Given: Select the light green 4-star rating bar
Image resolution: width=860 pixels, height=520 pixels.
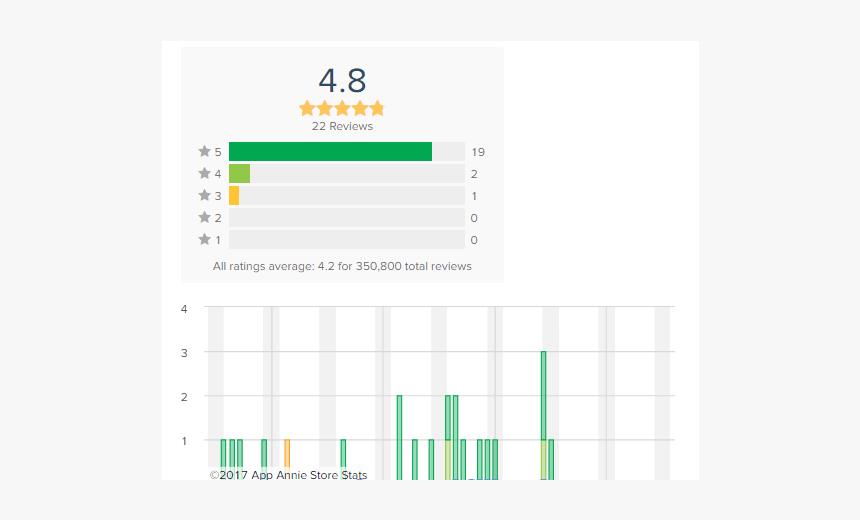Looking at the screenshot, I should tap(239, 174).
